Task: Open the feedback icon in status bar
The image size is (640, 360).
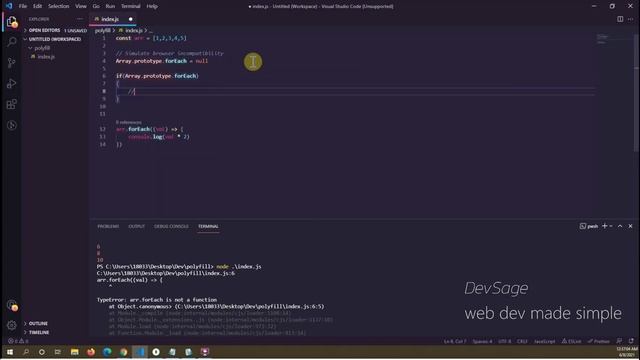Action: pyautogui.click(x=619, y=341)
